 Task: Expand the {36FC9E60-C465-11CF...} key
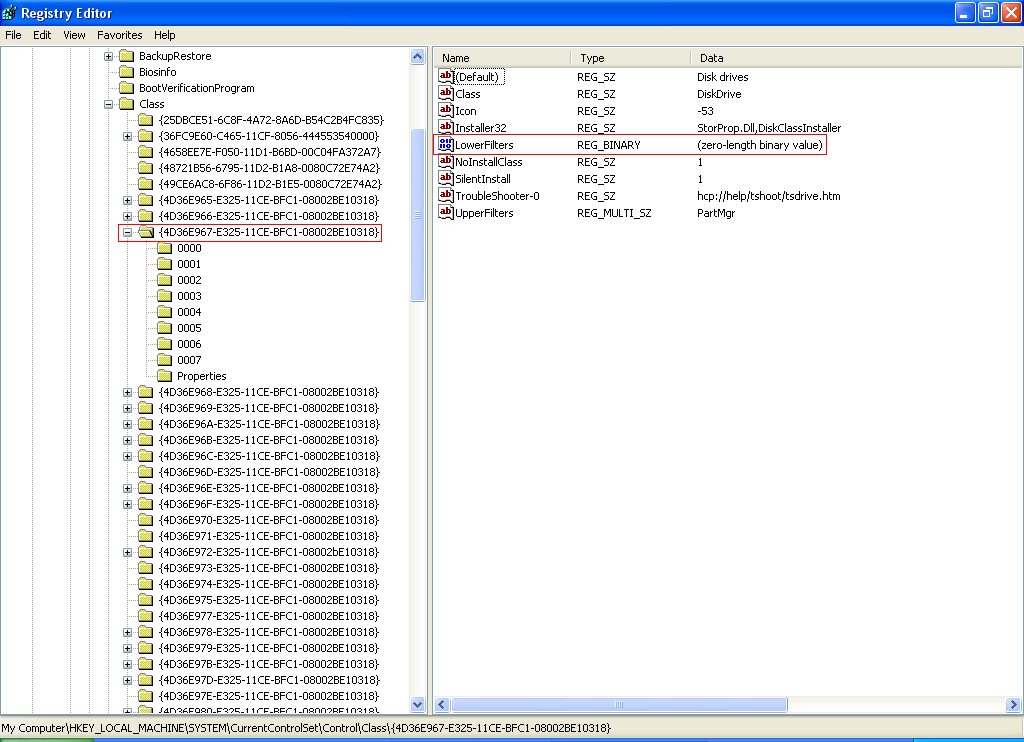[x=127, y=136]
